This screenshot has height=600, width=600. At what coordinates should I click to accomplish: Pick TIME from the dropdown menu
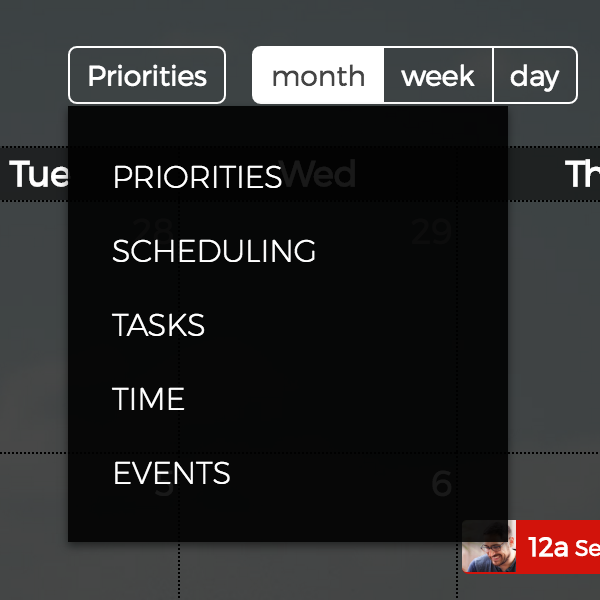pyautogui.click(x=148, y=398)
